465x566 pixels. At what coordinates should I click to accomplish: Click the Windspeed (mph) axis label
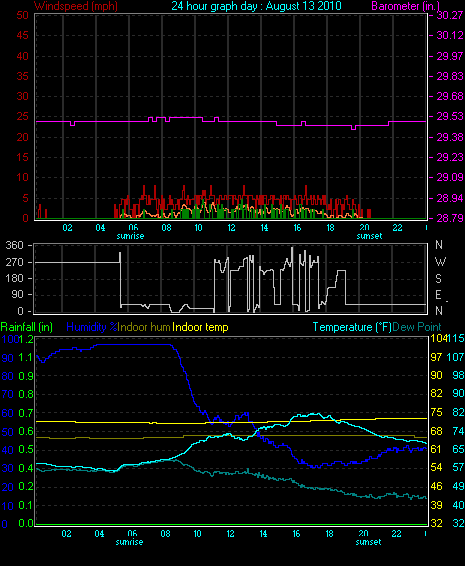[76, 6]
